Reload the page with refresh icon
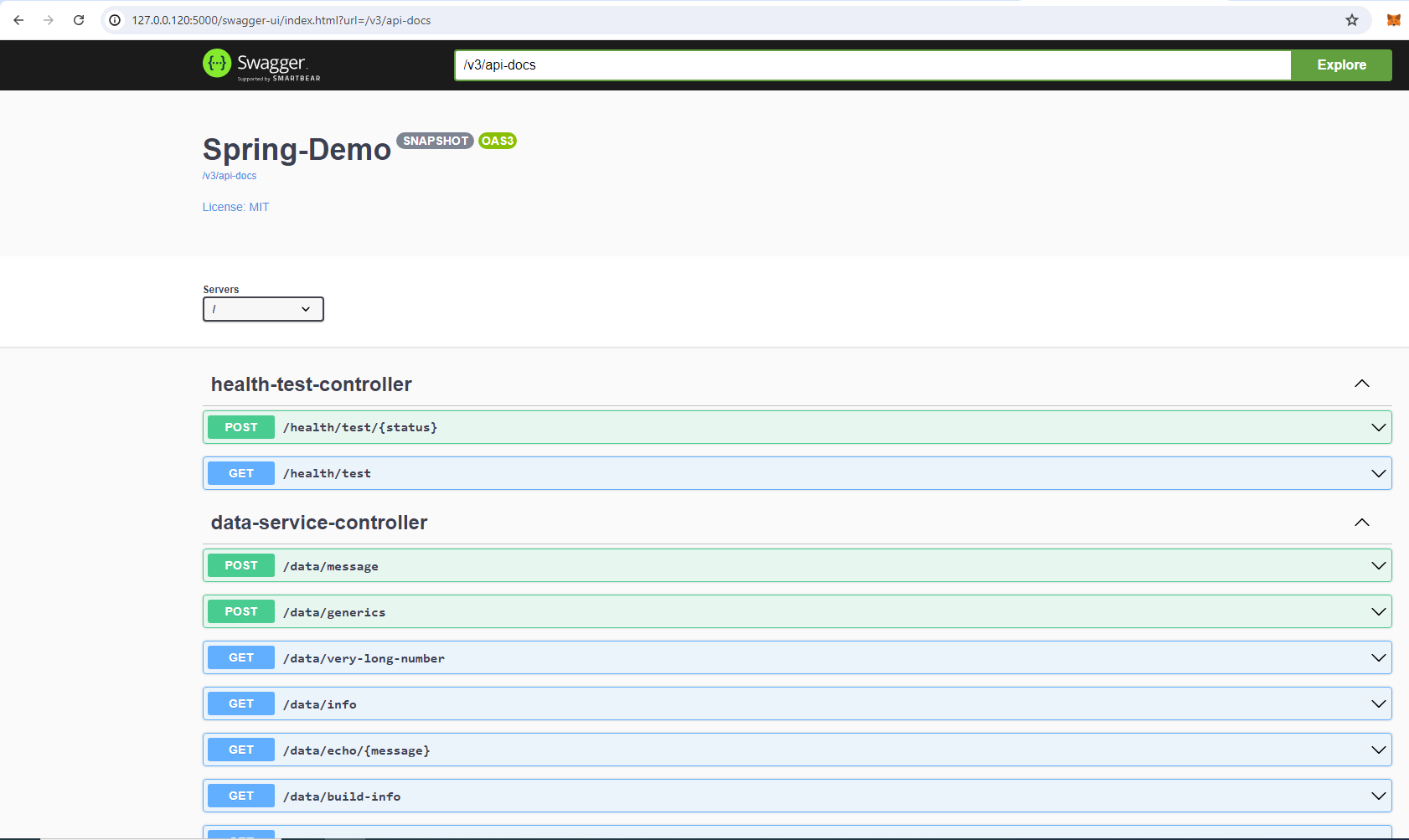The height and width of the screenshot is (840, 1409). 79,20
